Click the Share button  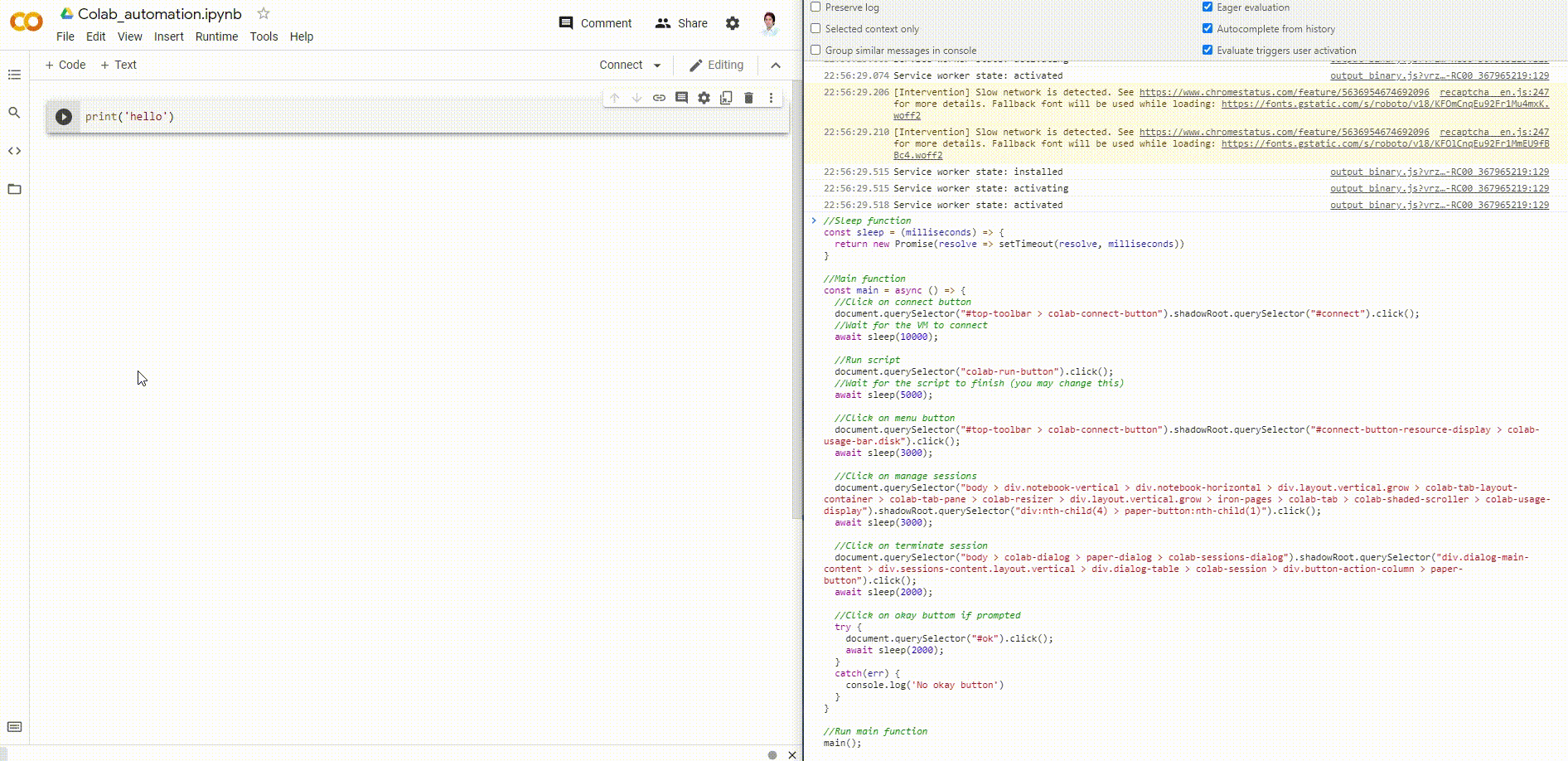[681, 23]
